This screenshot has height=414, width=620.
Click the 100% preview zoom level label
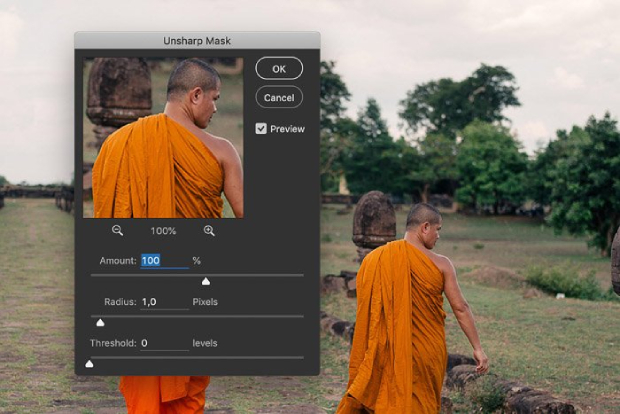click(x=163, y=231)
